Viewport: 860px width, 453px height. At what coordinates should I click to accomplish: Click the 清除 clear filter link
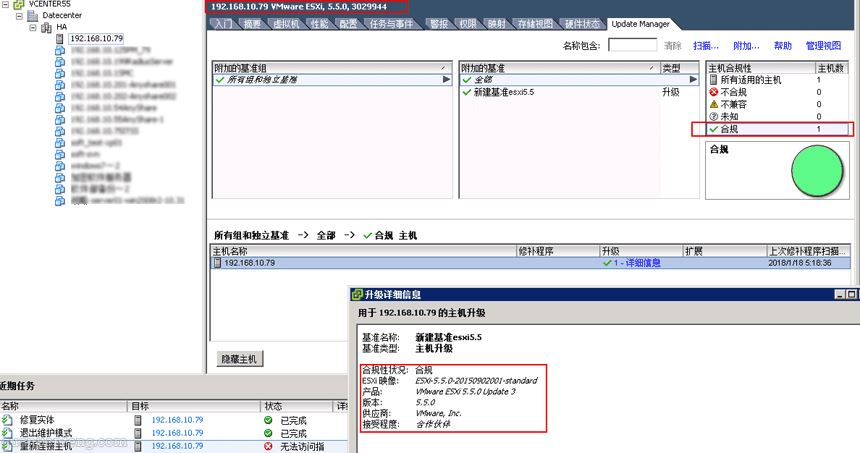point(672,46)
